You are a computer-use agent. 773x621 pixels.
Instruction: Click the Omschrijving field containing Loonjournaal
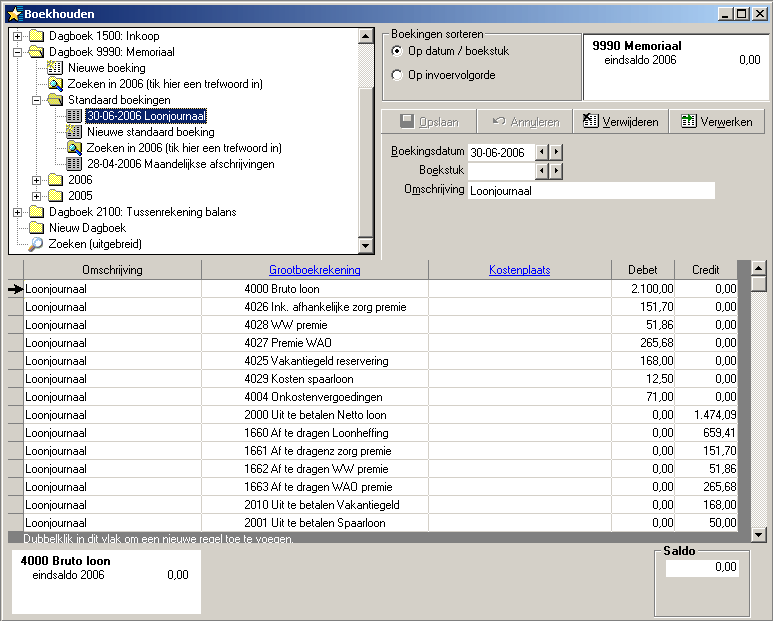pyautogui.click(x=591, y=191)
